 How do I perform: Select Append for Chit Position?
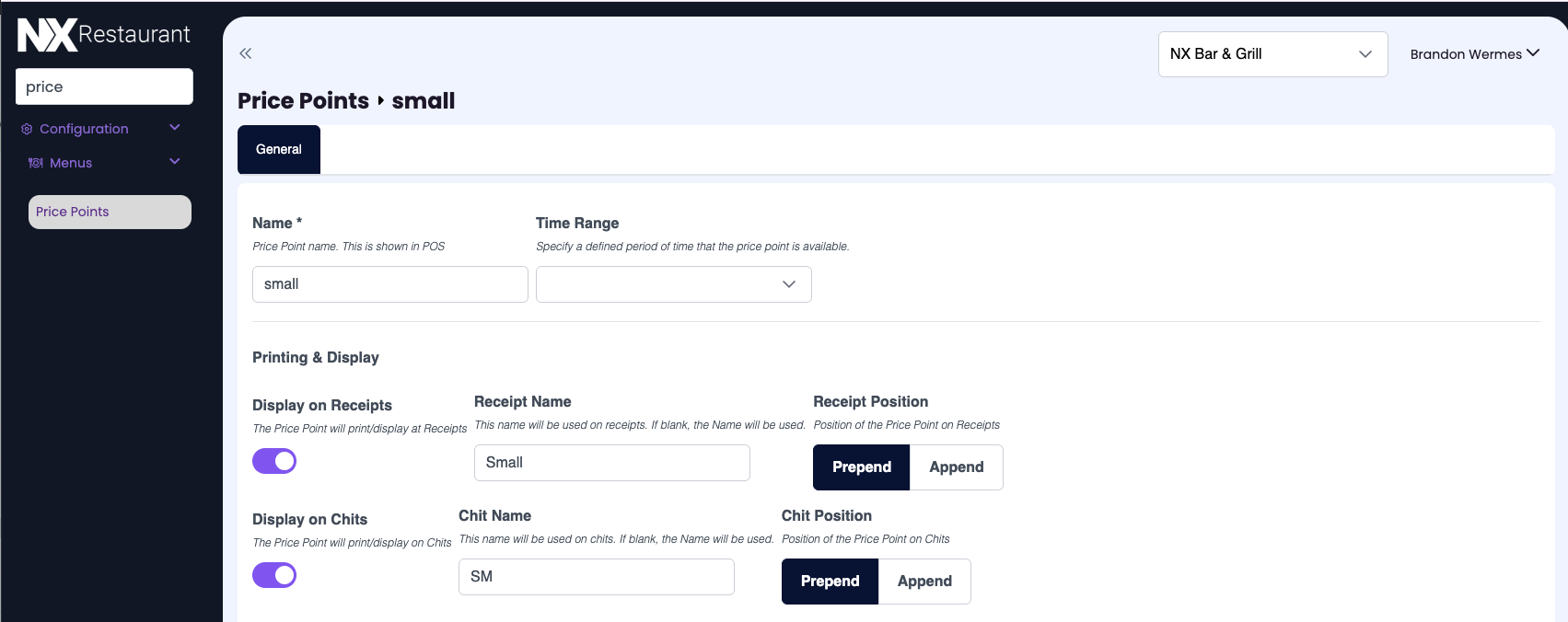coord(924,582)
